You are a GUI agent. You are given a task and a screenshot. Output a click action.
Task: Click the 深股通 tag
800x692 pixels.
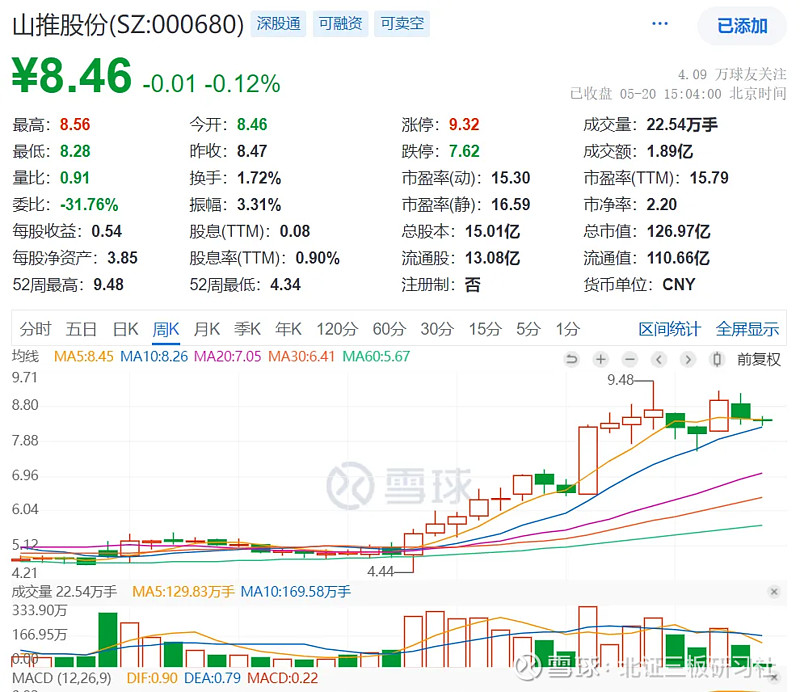278,23
